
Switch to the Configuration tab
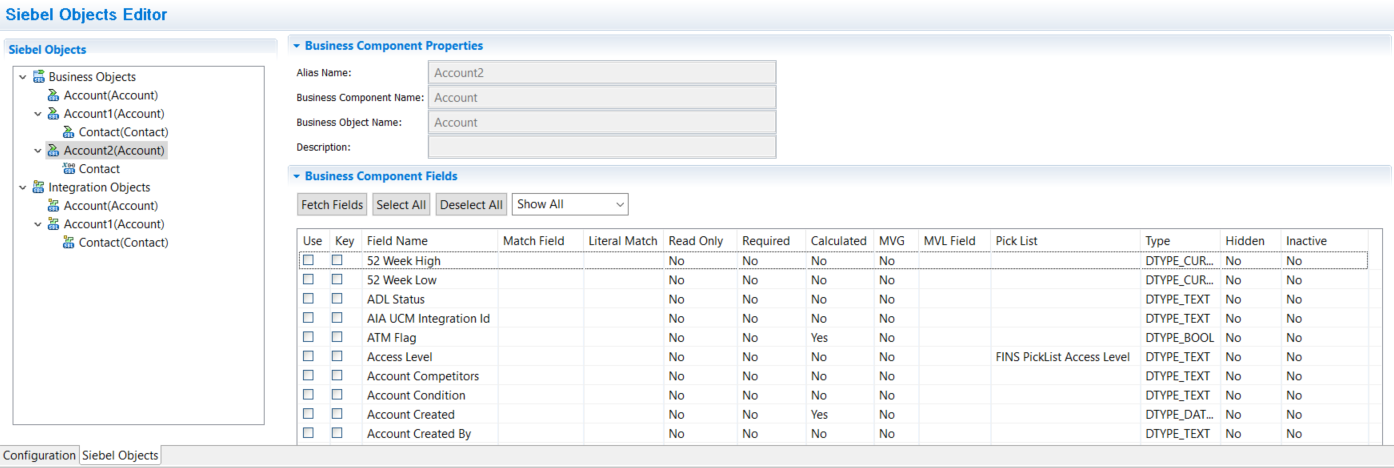[x=39, y=456]
